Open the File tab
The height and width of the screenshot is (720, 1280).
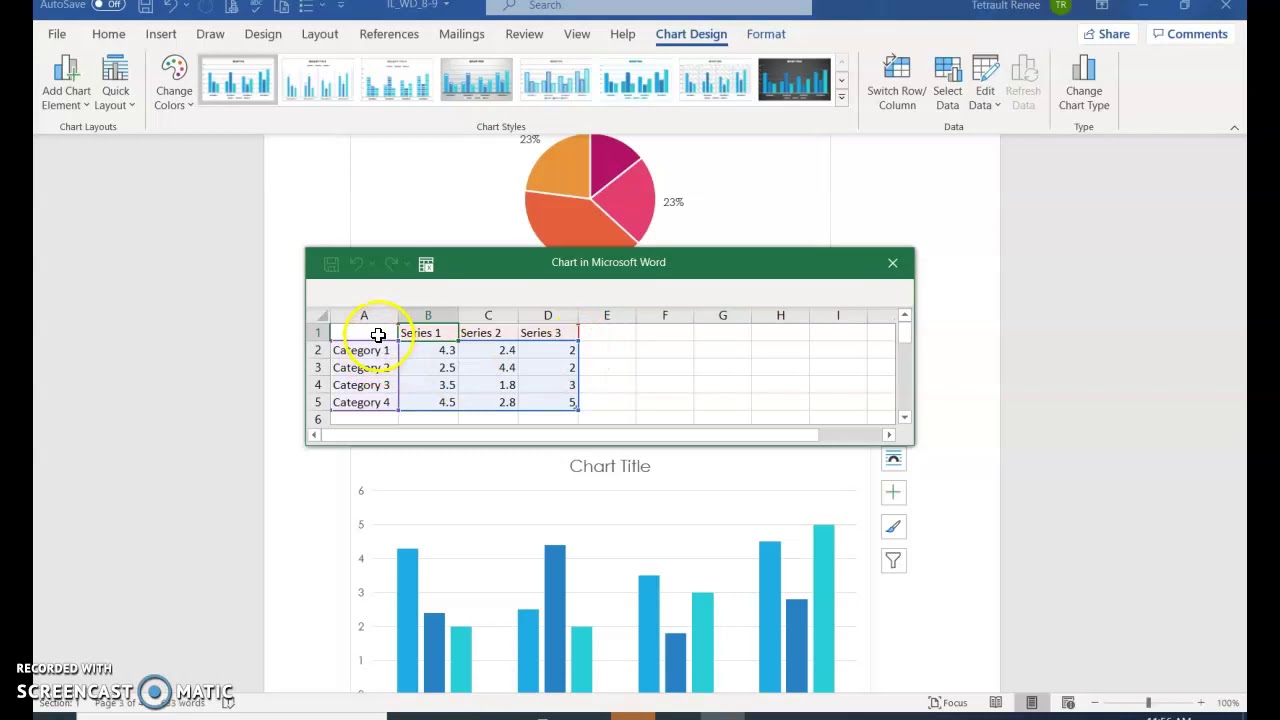57,34
